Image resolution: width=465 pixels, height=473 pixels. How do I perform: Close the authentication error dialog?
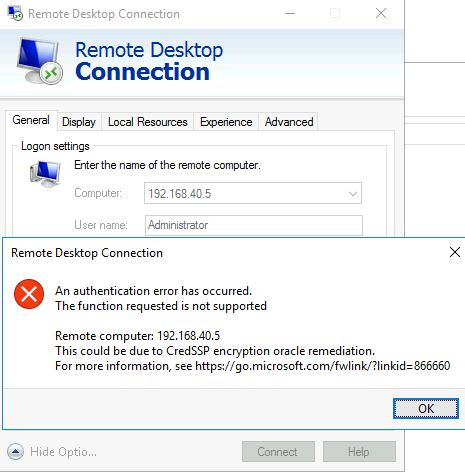click(455, 252)
